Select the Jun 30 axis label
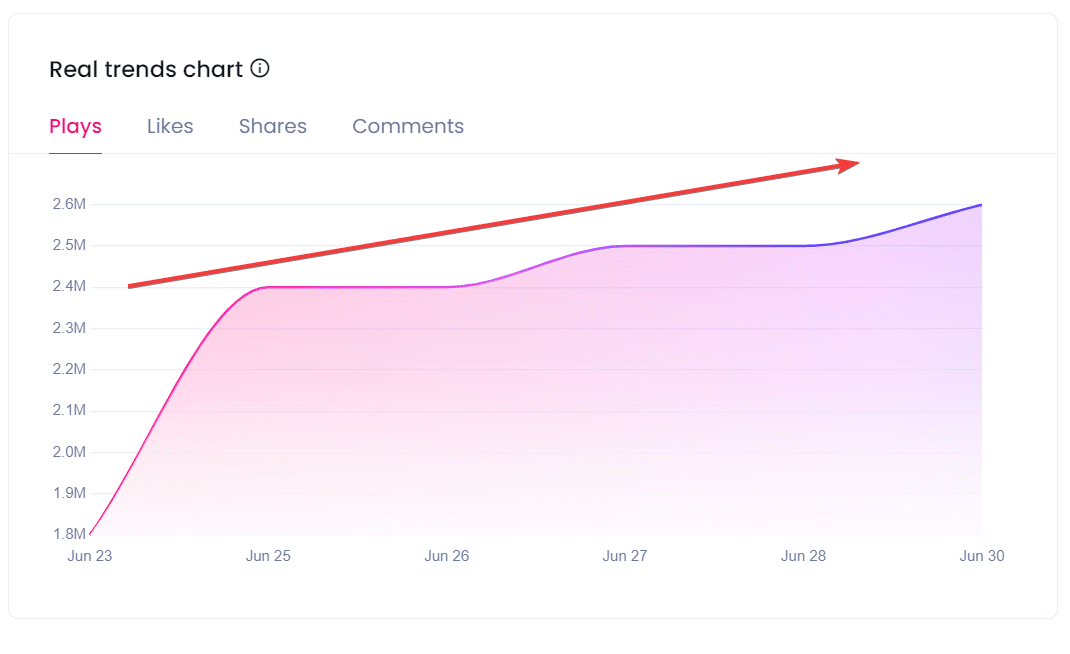The image size is (1070, 654). point(981,556)
